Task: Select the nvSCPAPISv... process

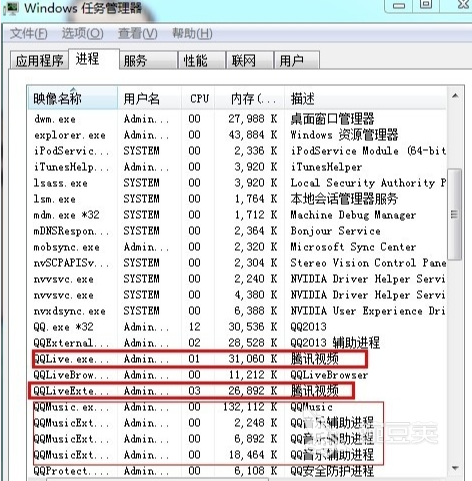Action: (x=237, y=263)
